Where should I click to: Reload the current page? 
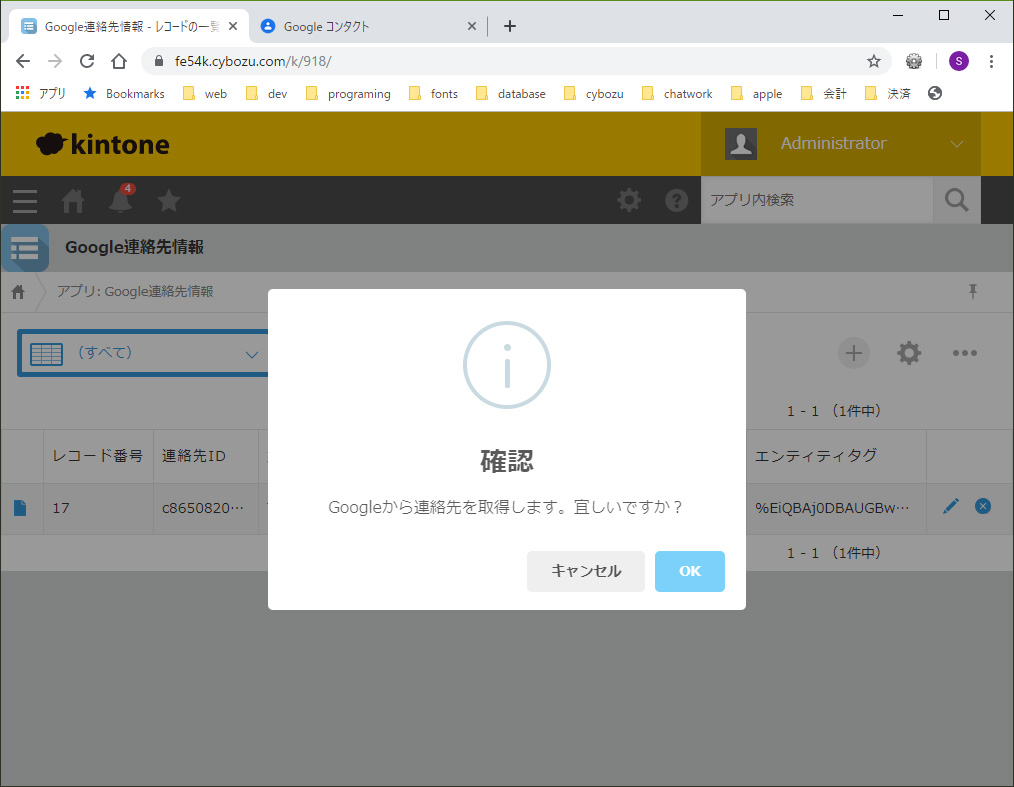coord(87,61)
